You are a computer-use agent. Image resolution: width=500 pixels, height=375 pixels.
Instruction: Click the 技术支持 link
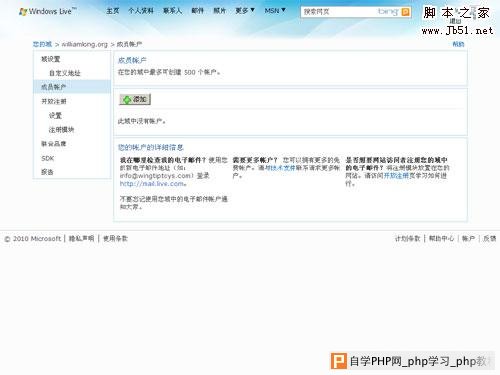283,168
